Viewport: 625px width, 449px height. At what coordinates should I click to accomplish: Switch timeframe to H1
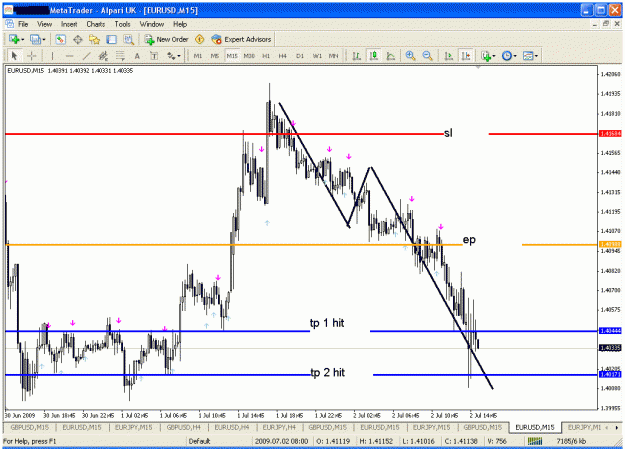point(266,56)
